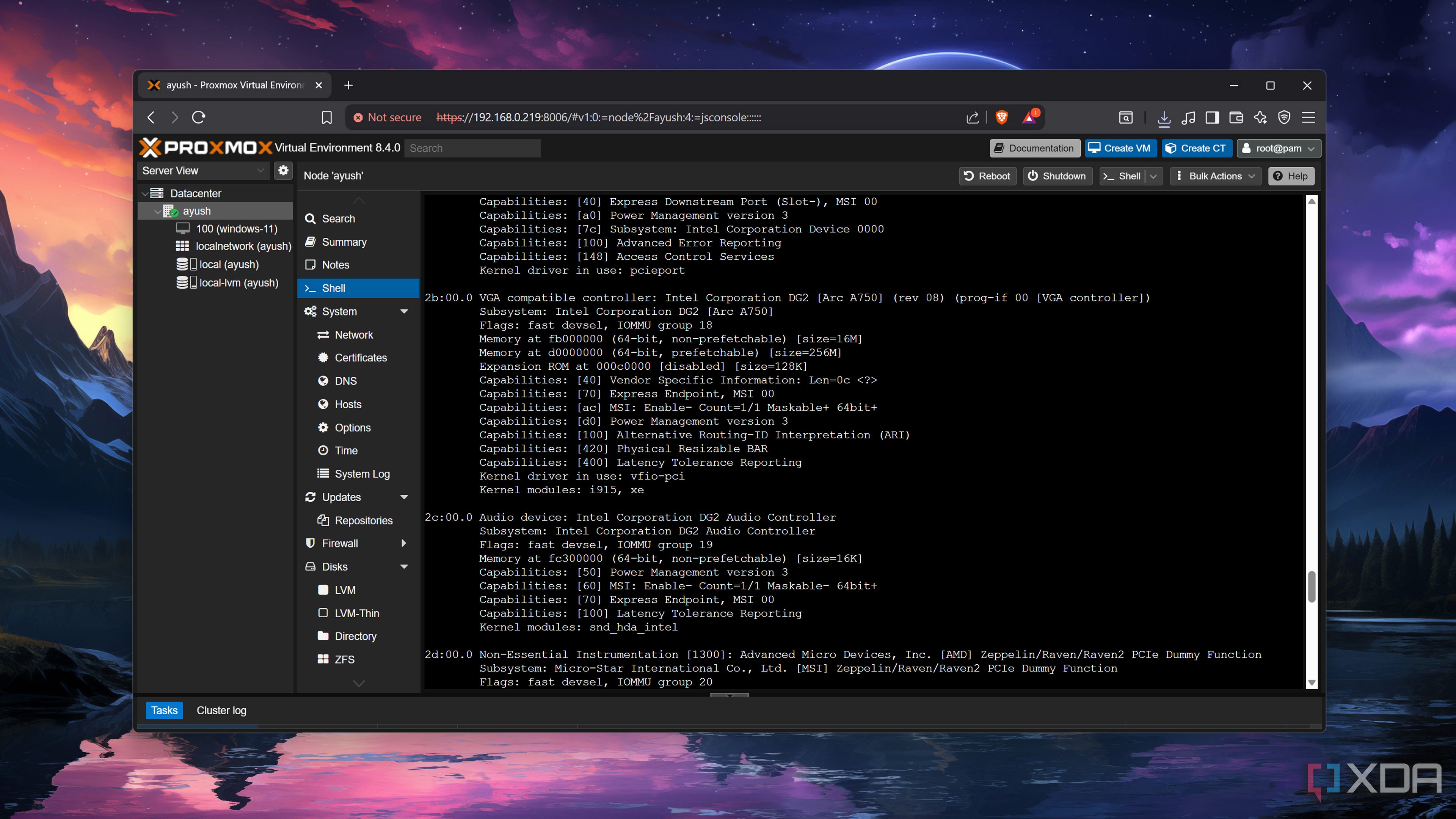Click the Shutdown button
The height and width of the screenshot is (819, 1456).
[1057, 176]
